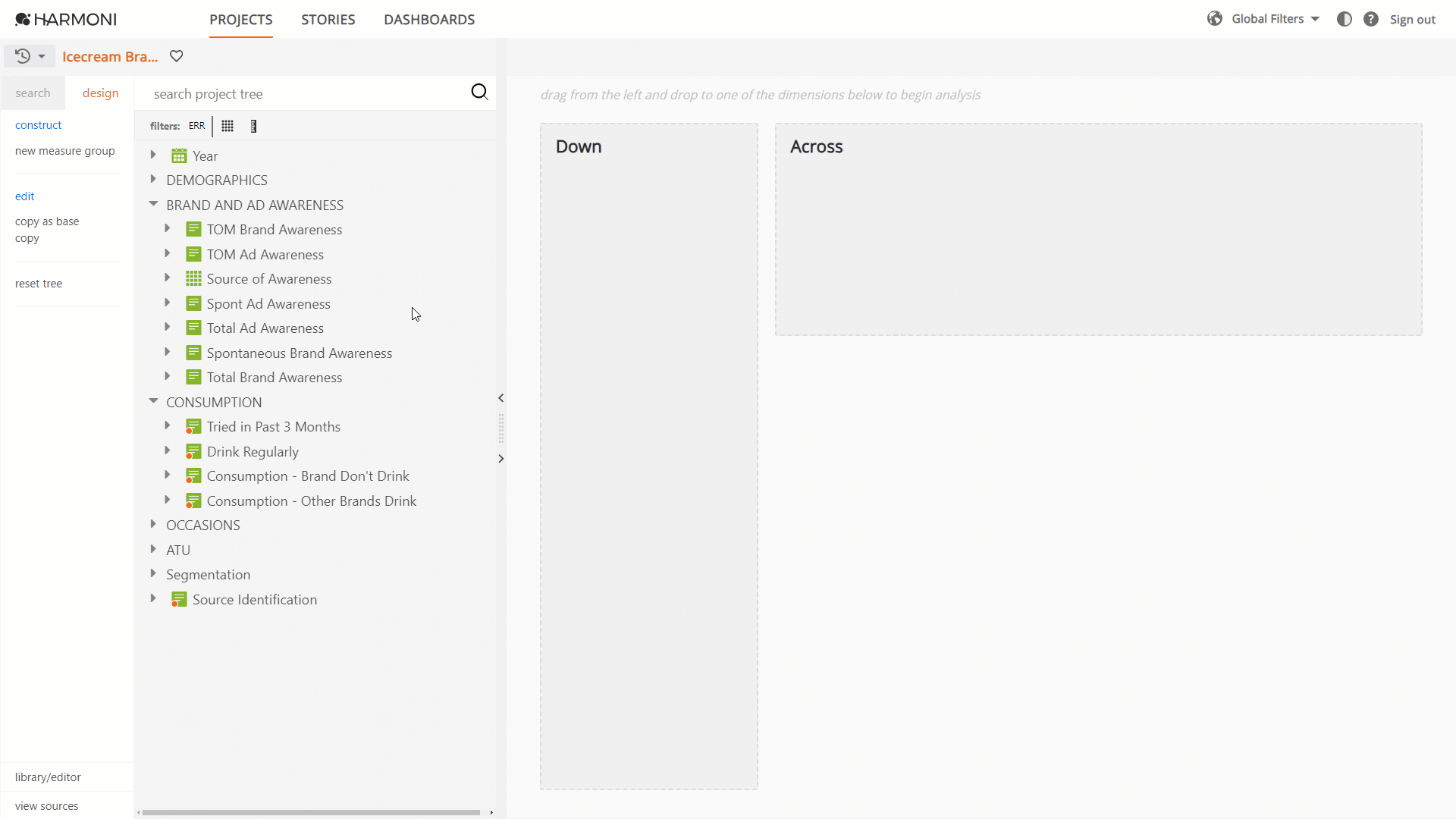
Task: Open view sources
Action: [47, 806]
